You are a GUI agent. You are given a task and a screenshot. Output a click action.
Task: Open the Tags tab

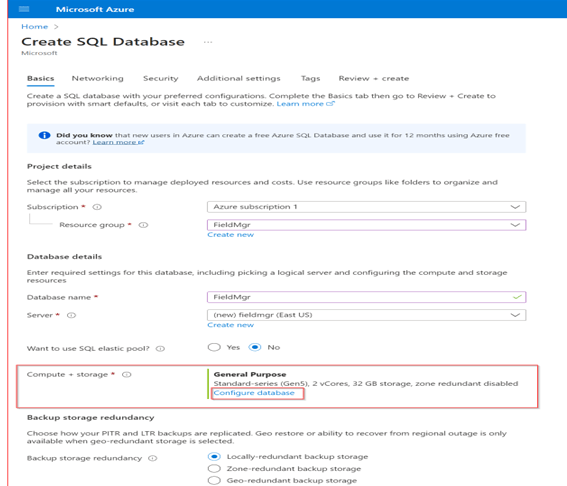(311, 78)
